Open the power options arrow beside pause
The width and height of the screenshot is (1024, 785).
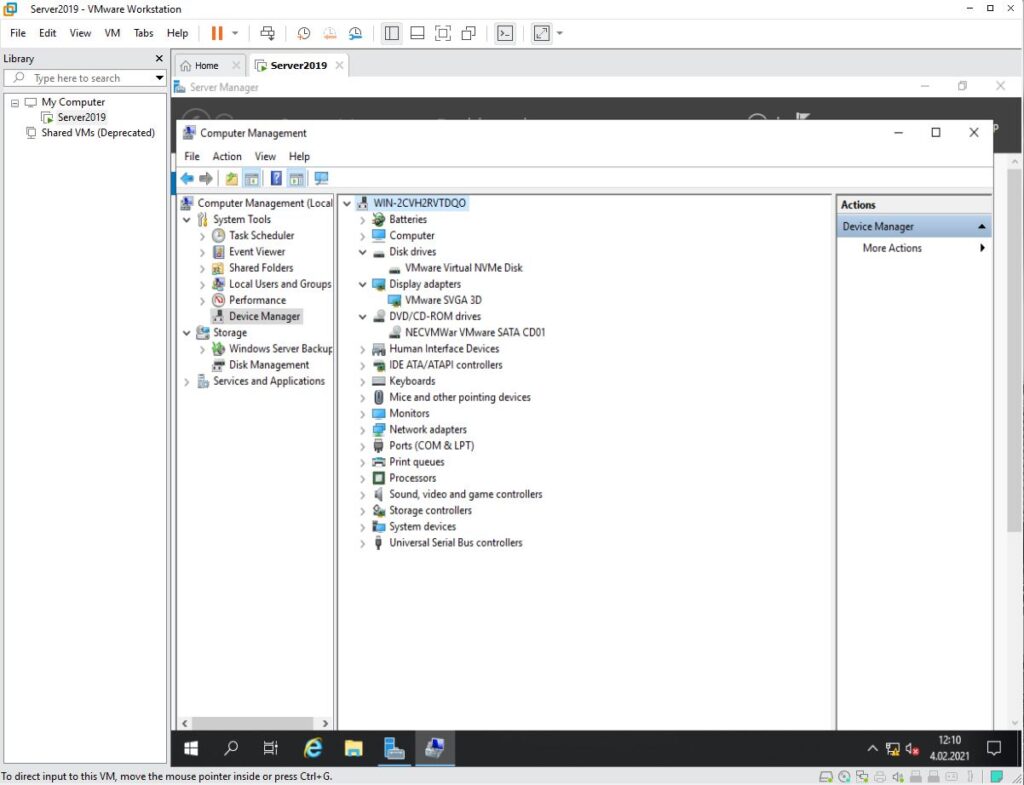235,33
